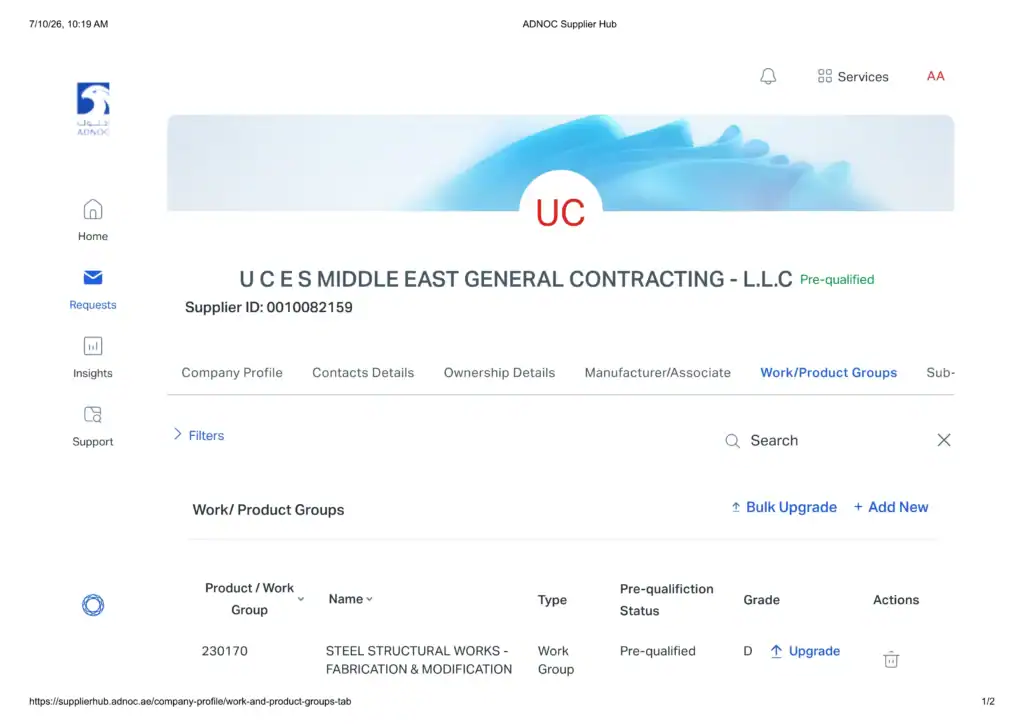Focus the Search input field
1024x724 pixels.
click(839, 441)
